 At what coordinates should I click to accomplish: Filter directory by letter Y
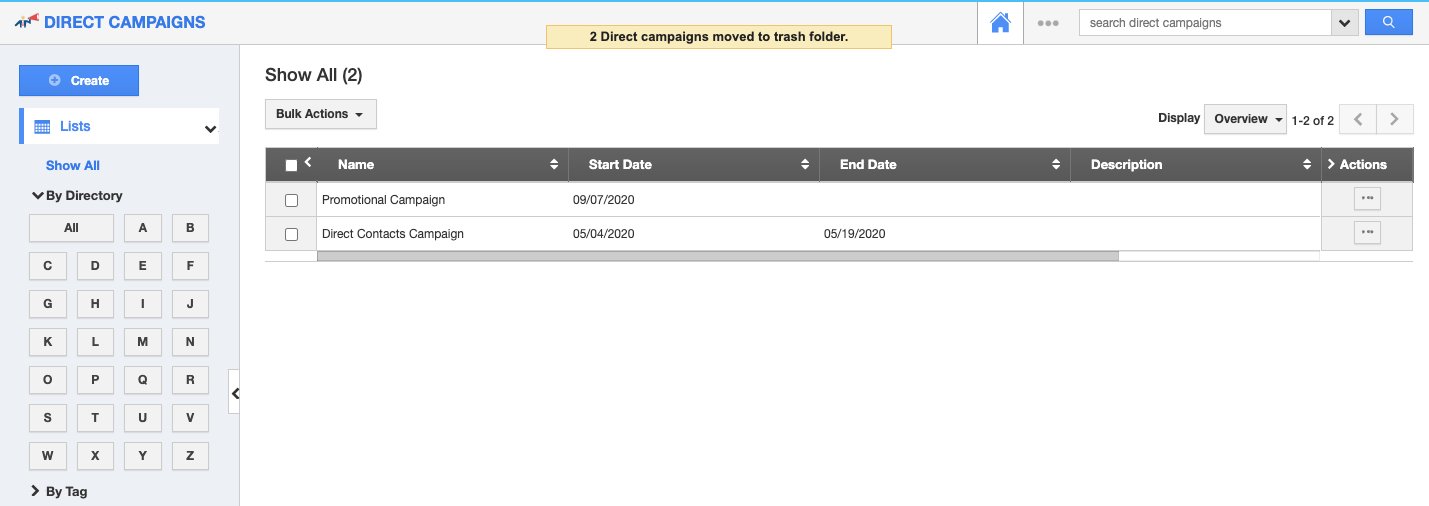143,456
